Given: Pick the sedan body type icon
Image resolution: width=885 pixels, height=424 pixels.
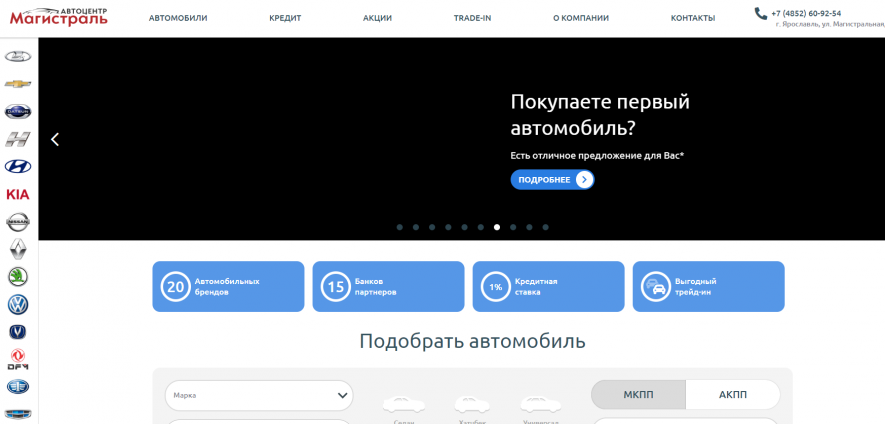Looking at the screenshot, I should [404, 405].
